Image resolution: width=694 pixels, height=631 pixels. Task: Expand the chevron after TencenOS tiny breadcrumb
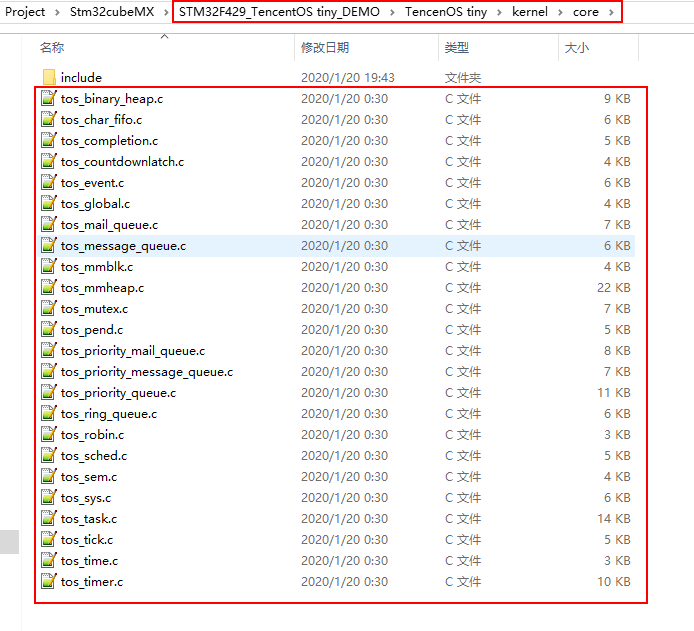(499, 12)
